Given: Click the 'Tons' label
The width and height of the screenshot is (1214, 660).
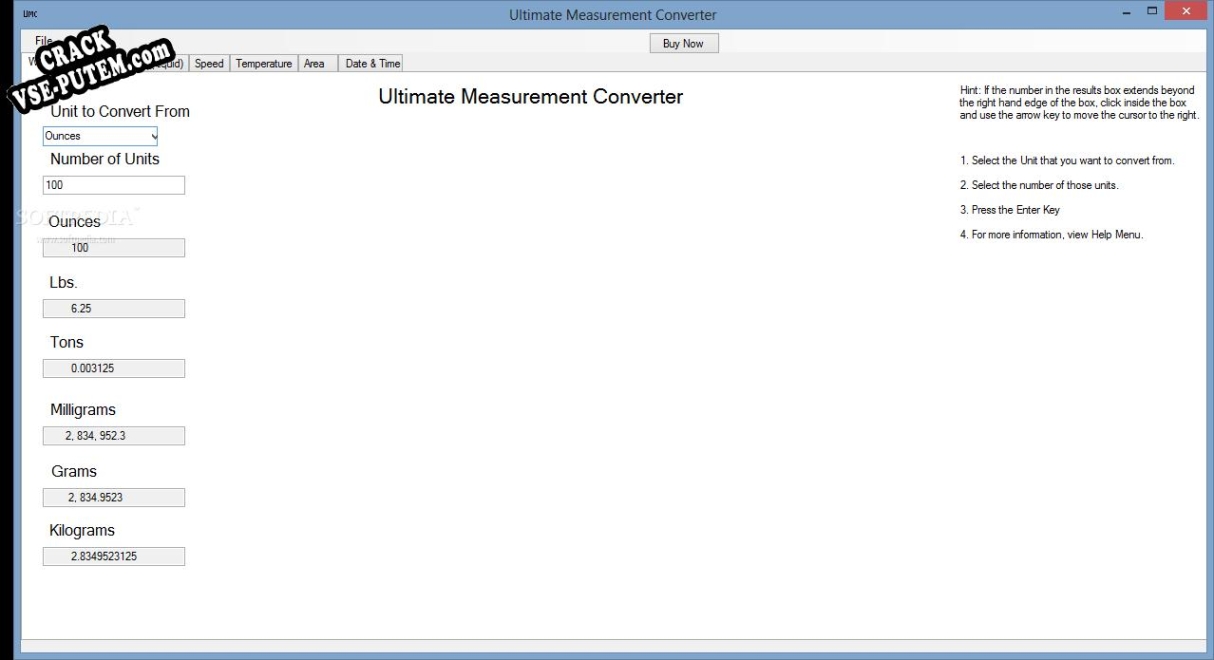Looking at the screenshot, I should pyautogui.click(x=67, y=342).
